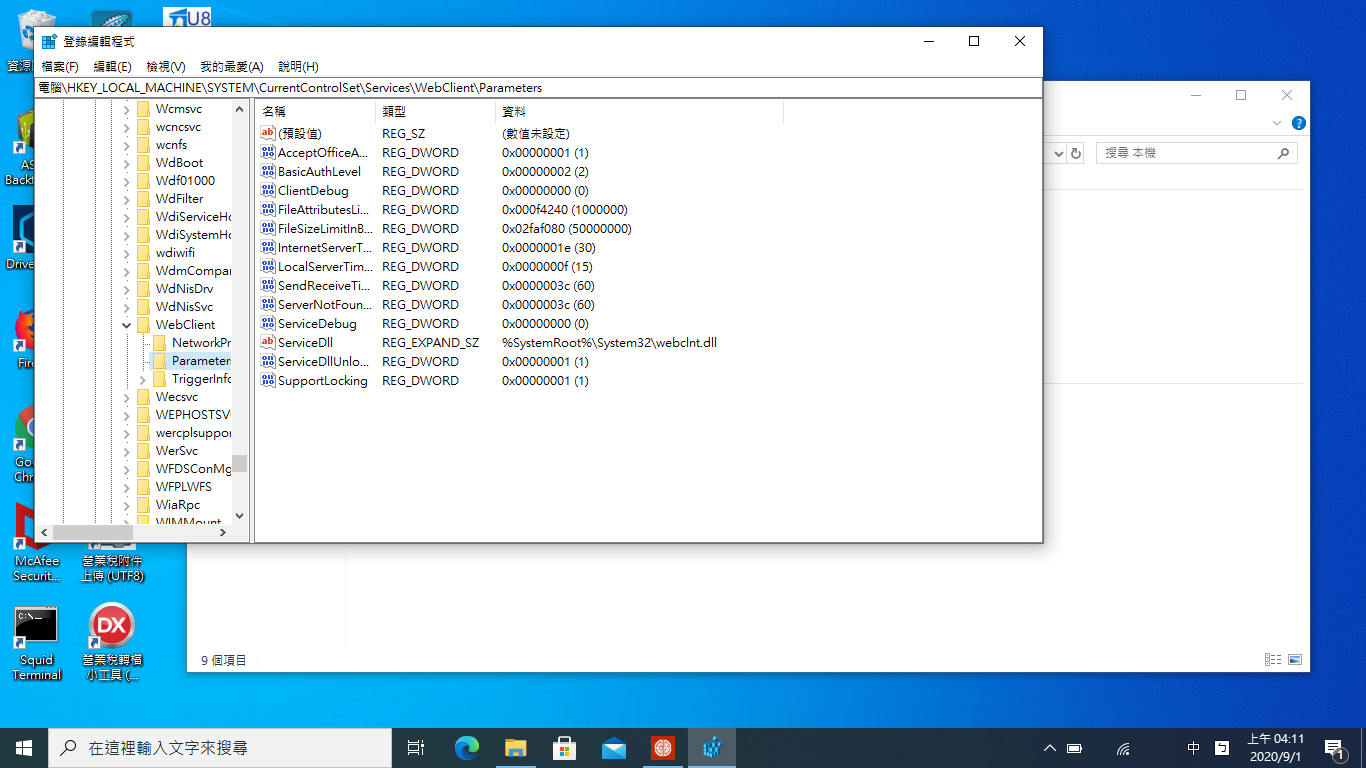Open the Mail app in taskbar
The image size is (1366, 768).
click(614, 747)
